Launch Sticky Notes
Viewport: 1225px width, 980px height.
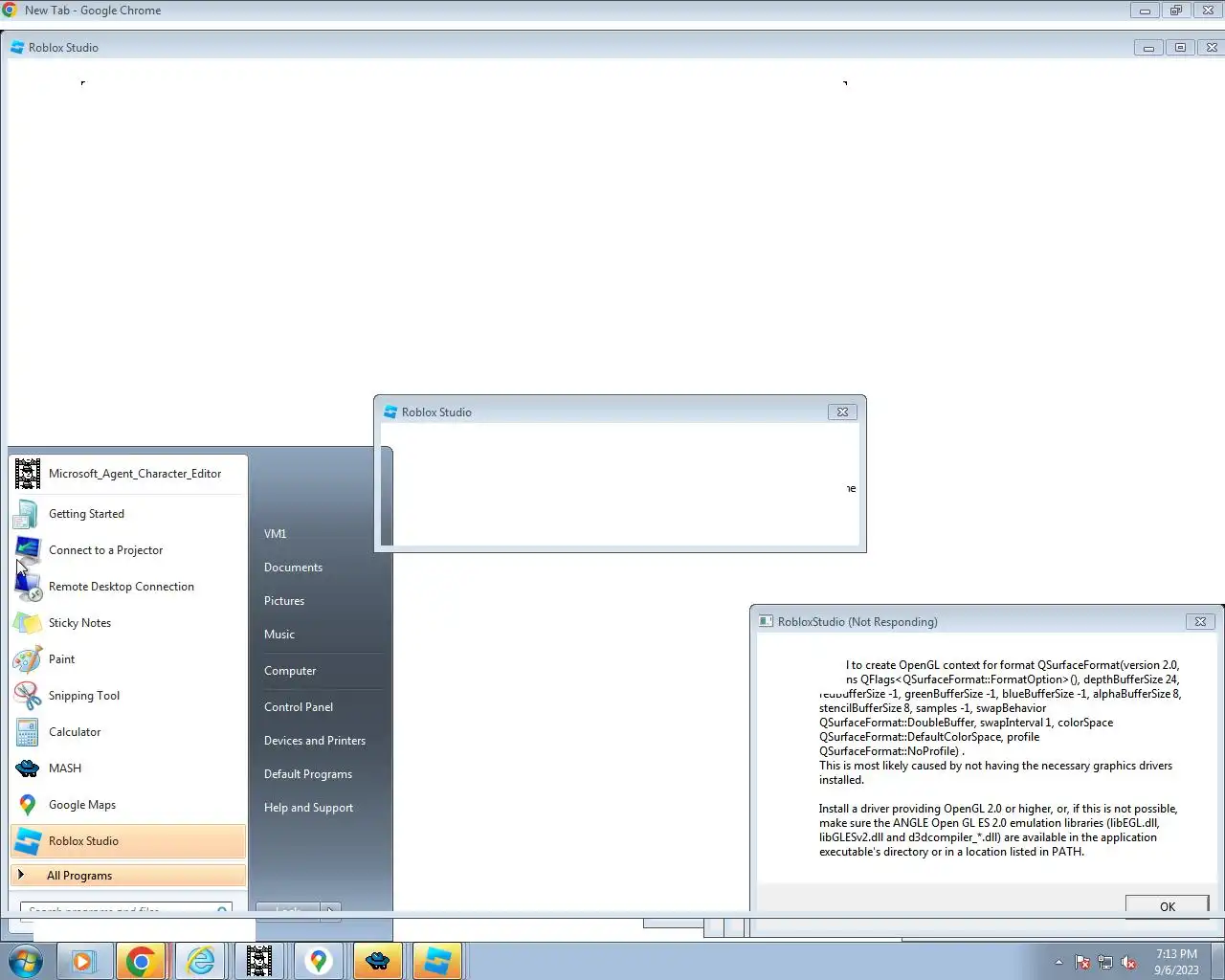(128, 623)
